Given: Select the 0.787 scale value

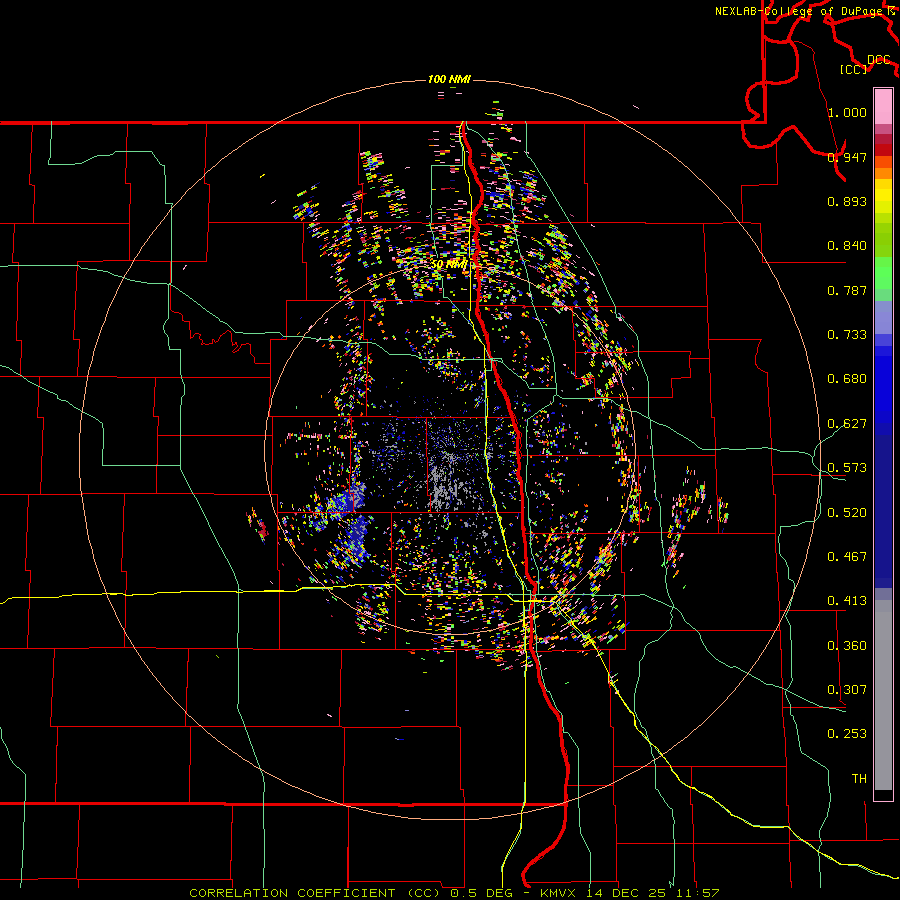Looking at the screenshot, I should pos(847,290).
